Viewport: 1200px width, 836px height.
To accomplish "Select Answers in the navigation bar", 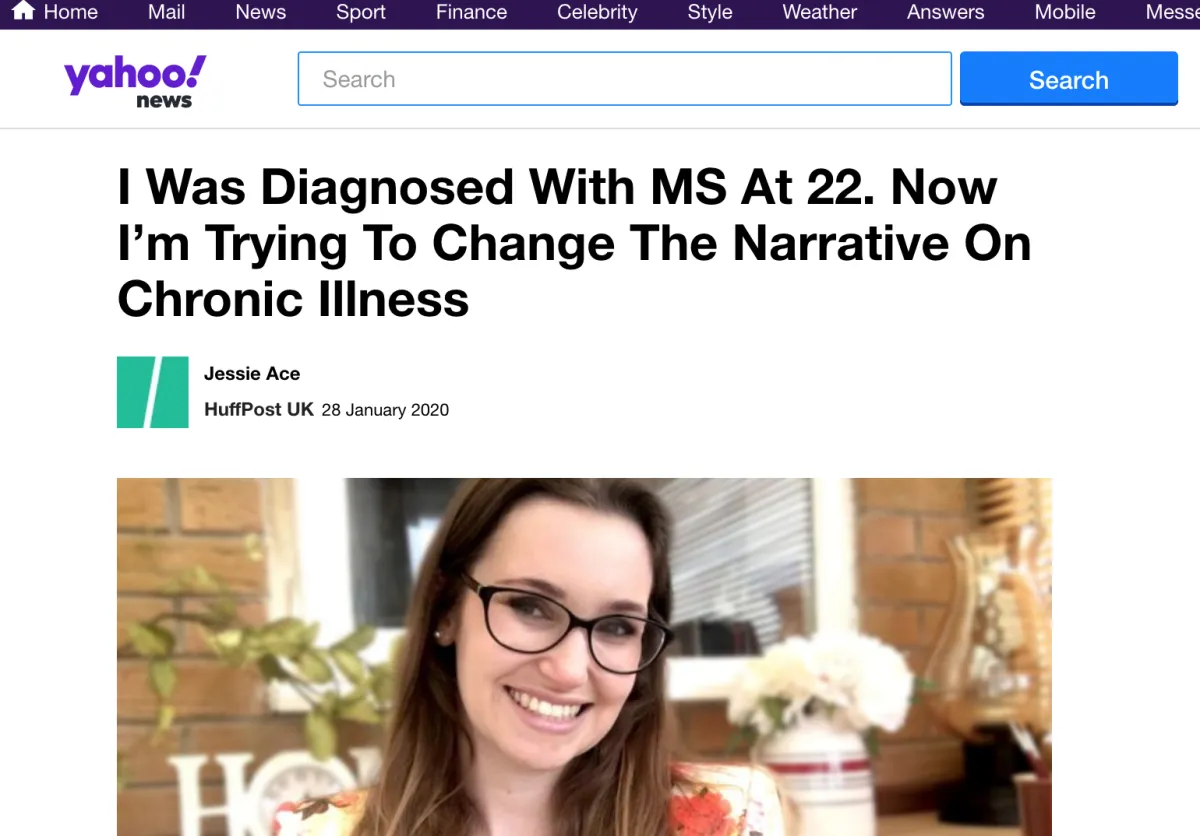I will coord(945,12).
